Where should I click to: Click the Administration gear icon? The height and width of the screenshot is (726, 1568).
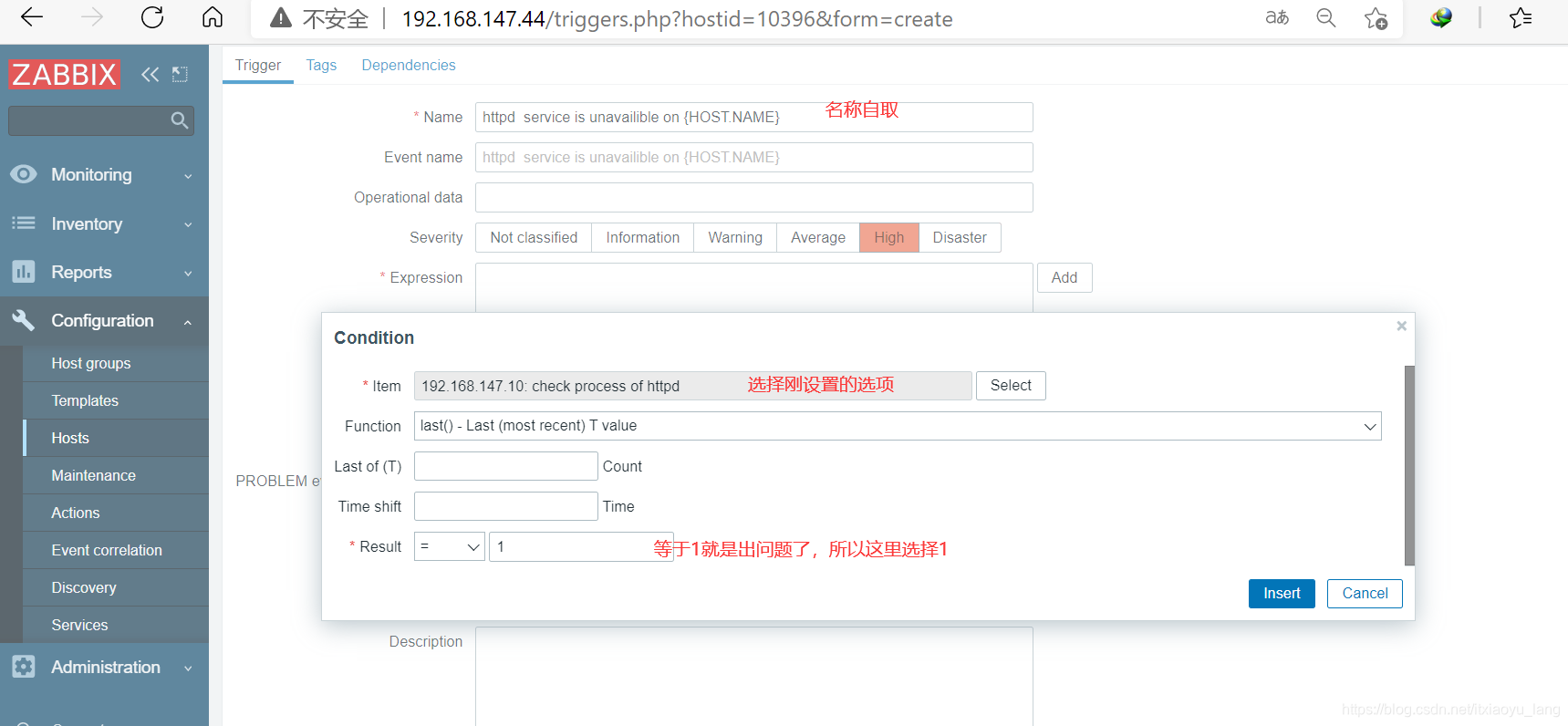pyautogui.click(x=24, y=667)
